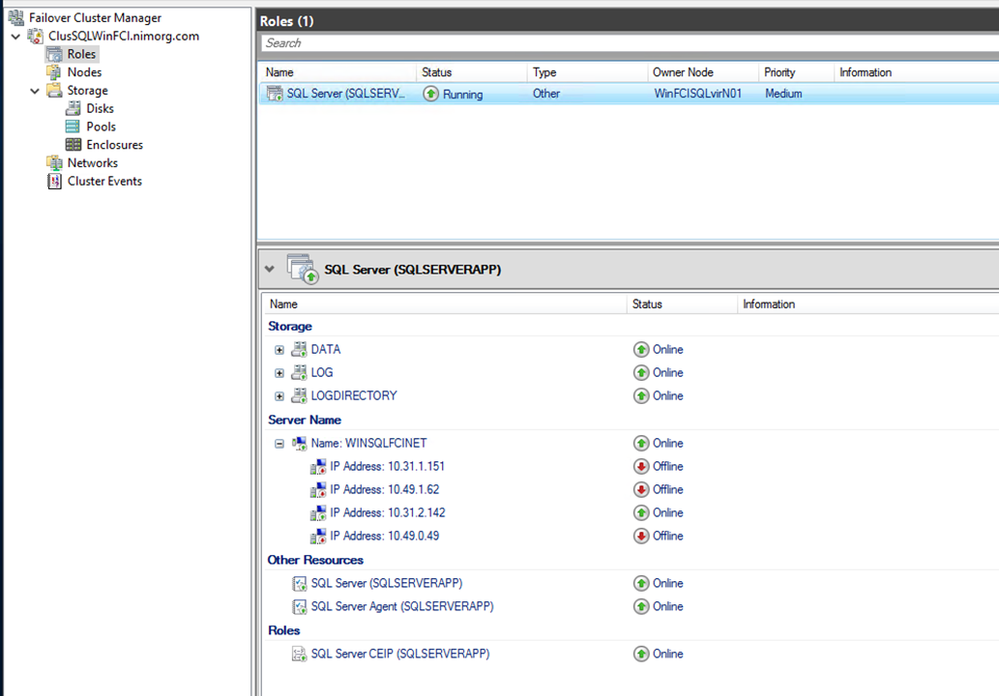Click the Disks icon under Storage
The width and height of the screenshot is (999, 696).
pos(73,108)
